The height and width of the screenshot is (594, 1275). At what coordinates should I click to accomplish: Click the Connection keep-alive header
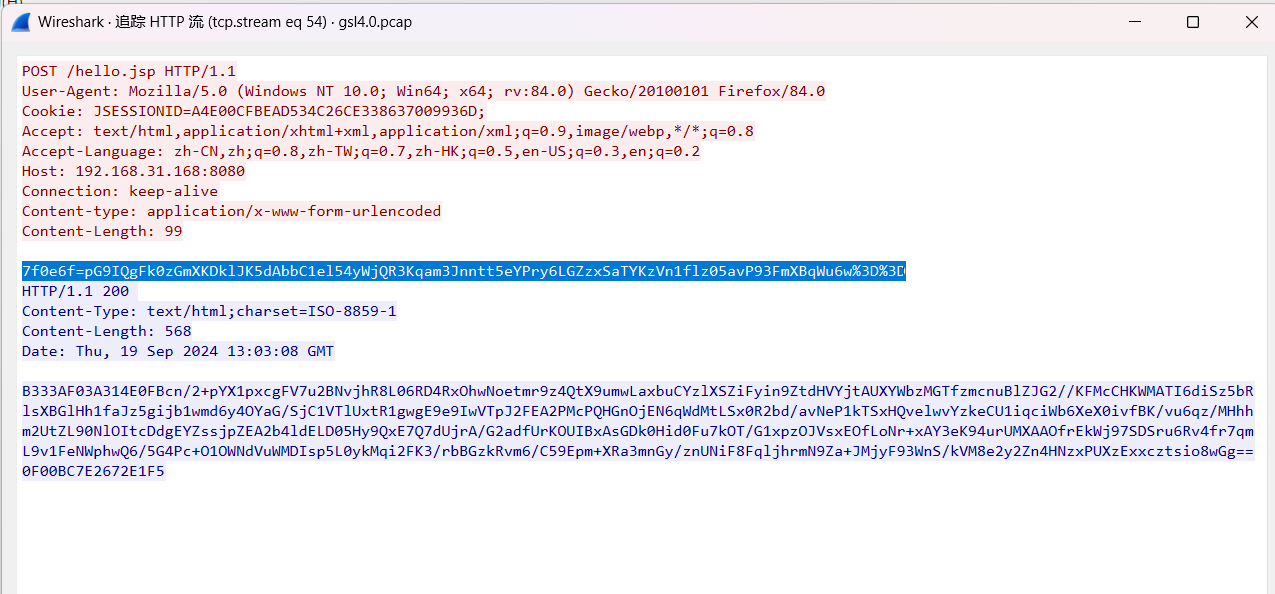point(120,191)
